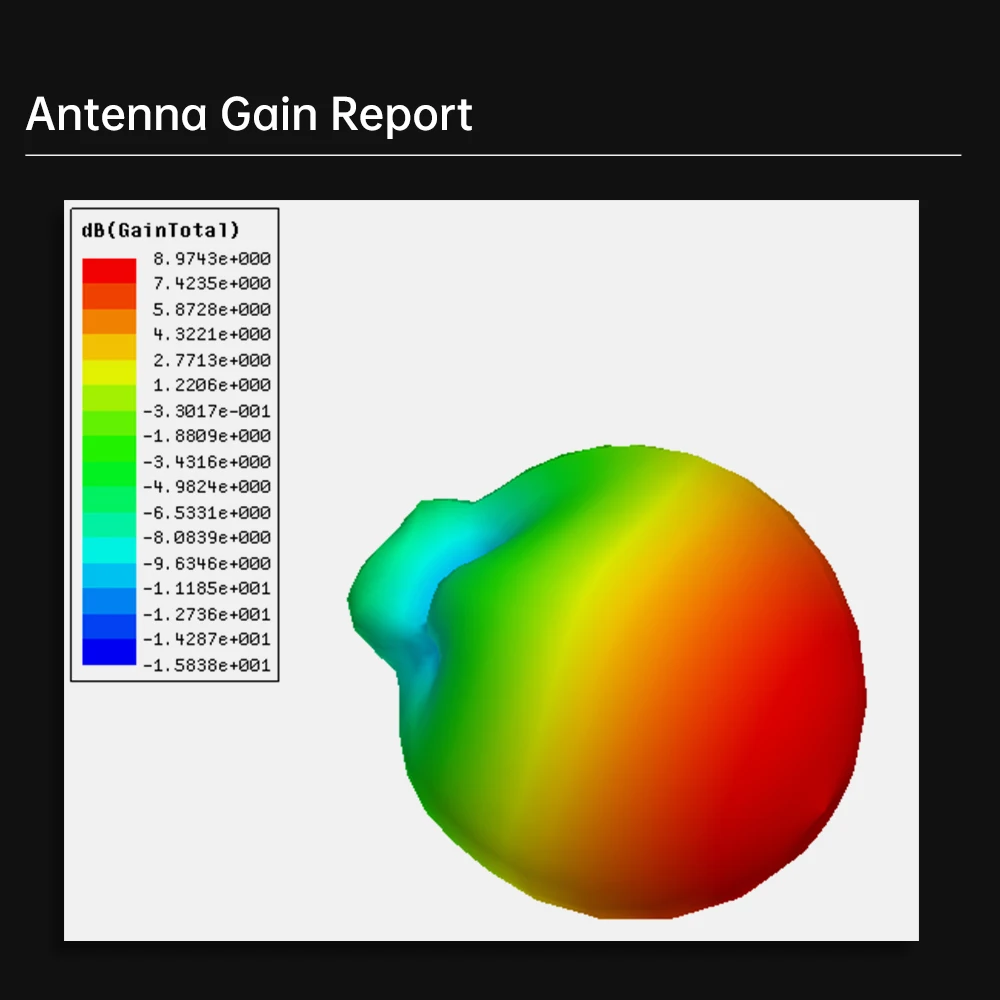Click the Antenna Gain Report title
Image resolution: width=1000 pixels, height=1000 pixels.
[248, 114]
